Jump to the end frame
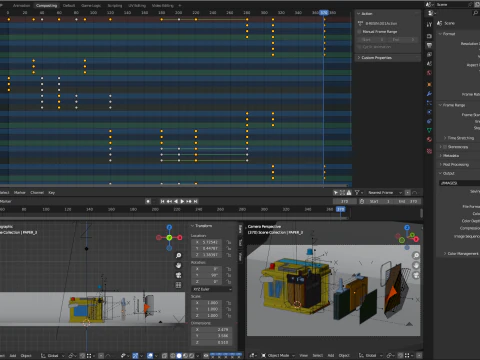The width and height of the screenshot is (480, 360). click(196, 201)
